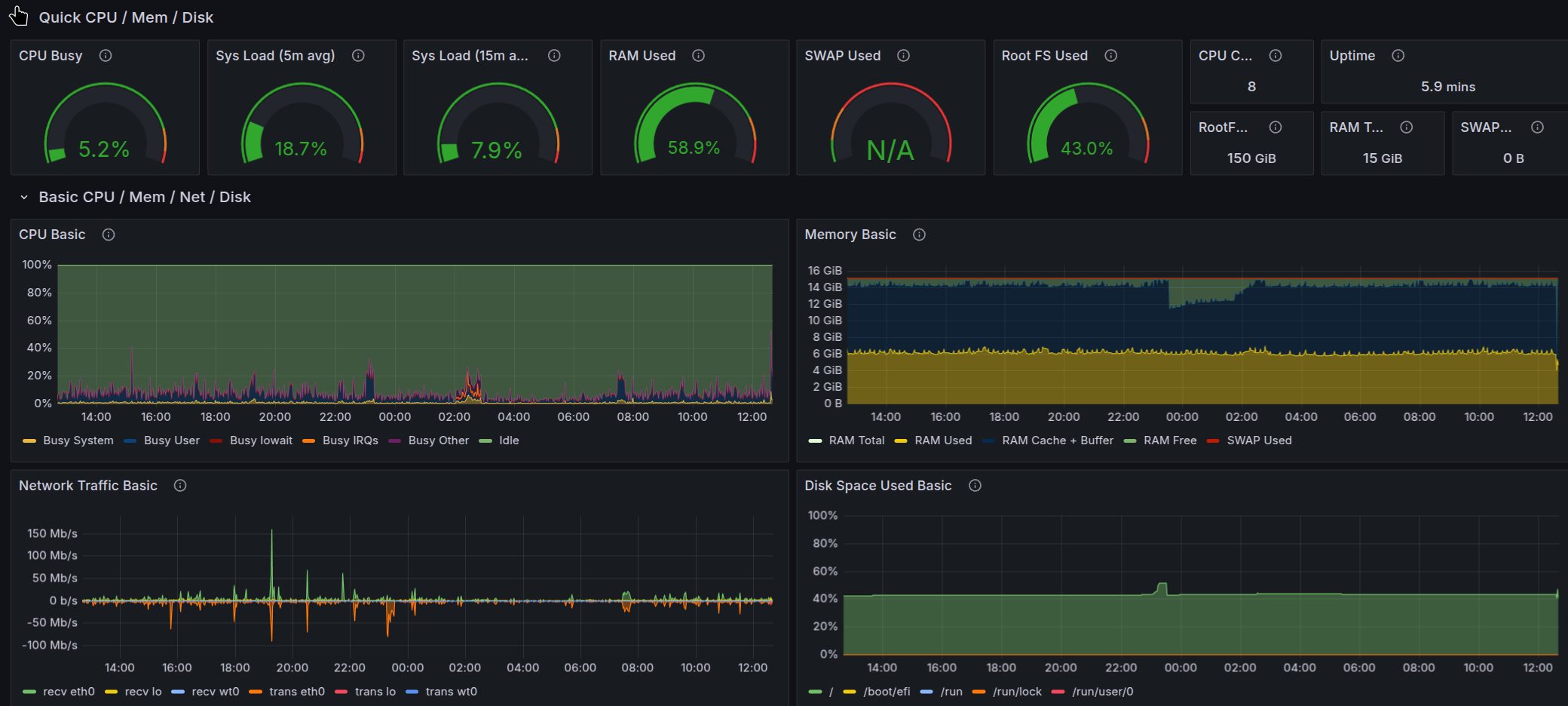The width and height of the screenshot is (1568, 706).
Task: Click the info icon next to Memory Basic
Action: coord(919,235)
